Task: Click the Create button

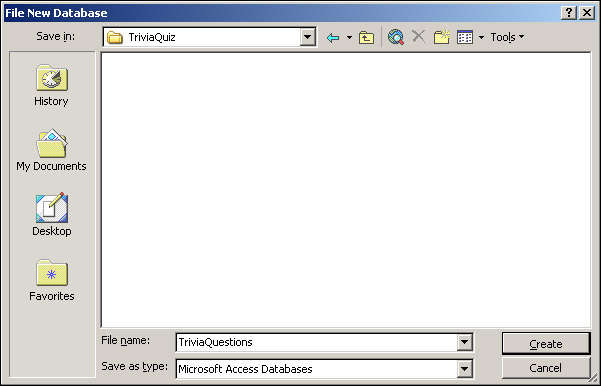Action: (546, 344)
